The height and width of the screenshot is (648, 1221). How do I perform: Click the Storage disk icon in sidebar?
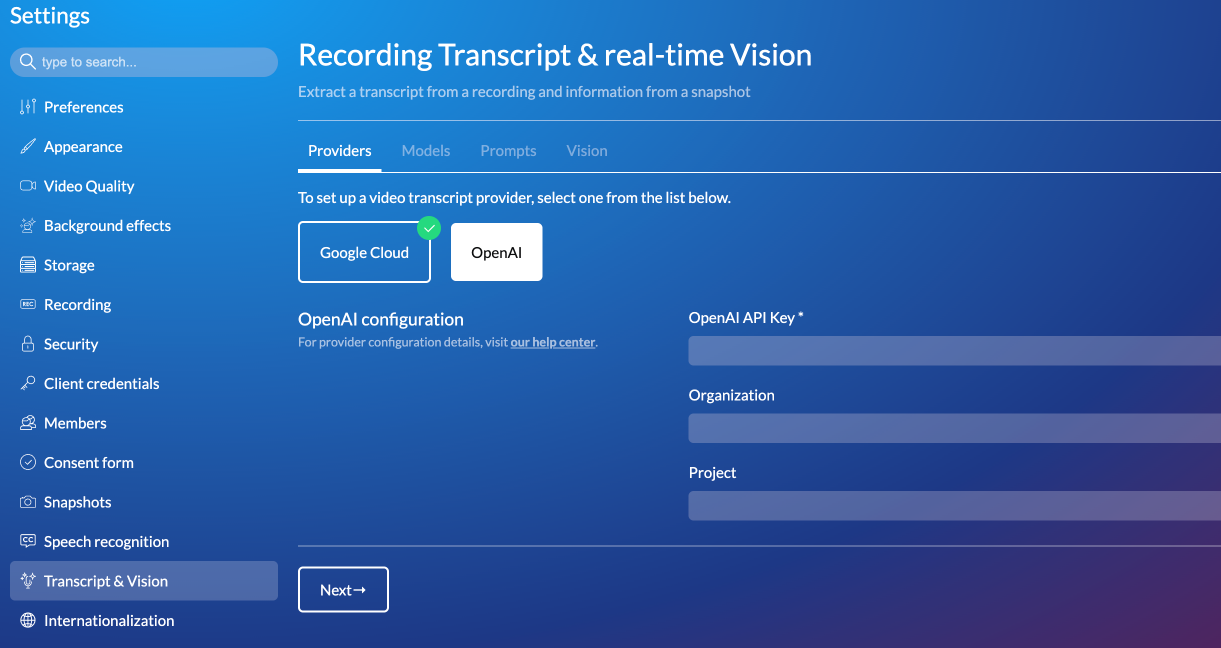[x=28, y=266]
